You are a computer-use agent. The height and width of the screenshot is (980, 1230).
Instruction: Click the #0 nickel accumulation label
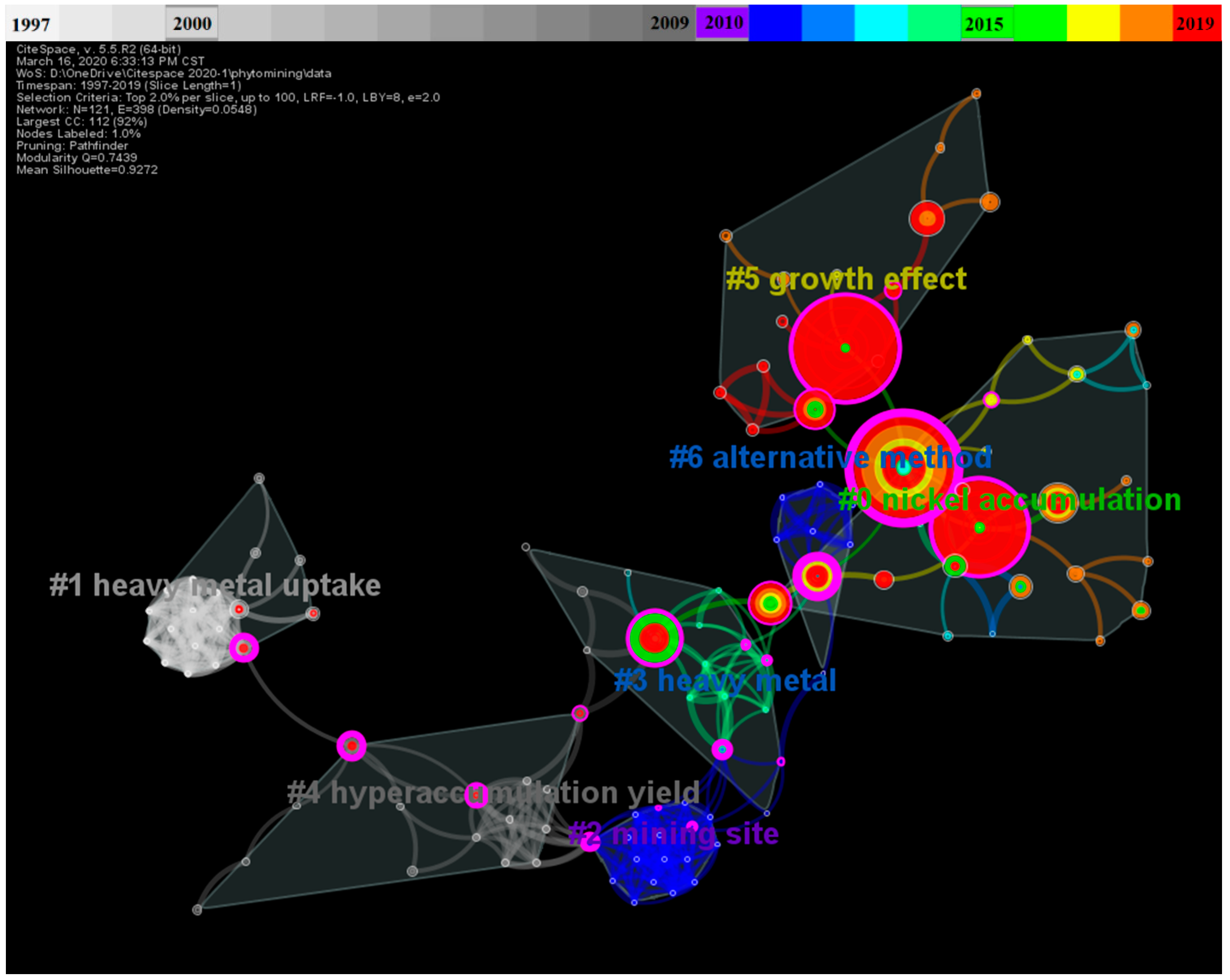pos(1009,500)
